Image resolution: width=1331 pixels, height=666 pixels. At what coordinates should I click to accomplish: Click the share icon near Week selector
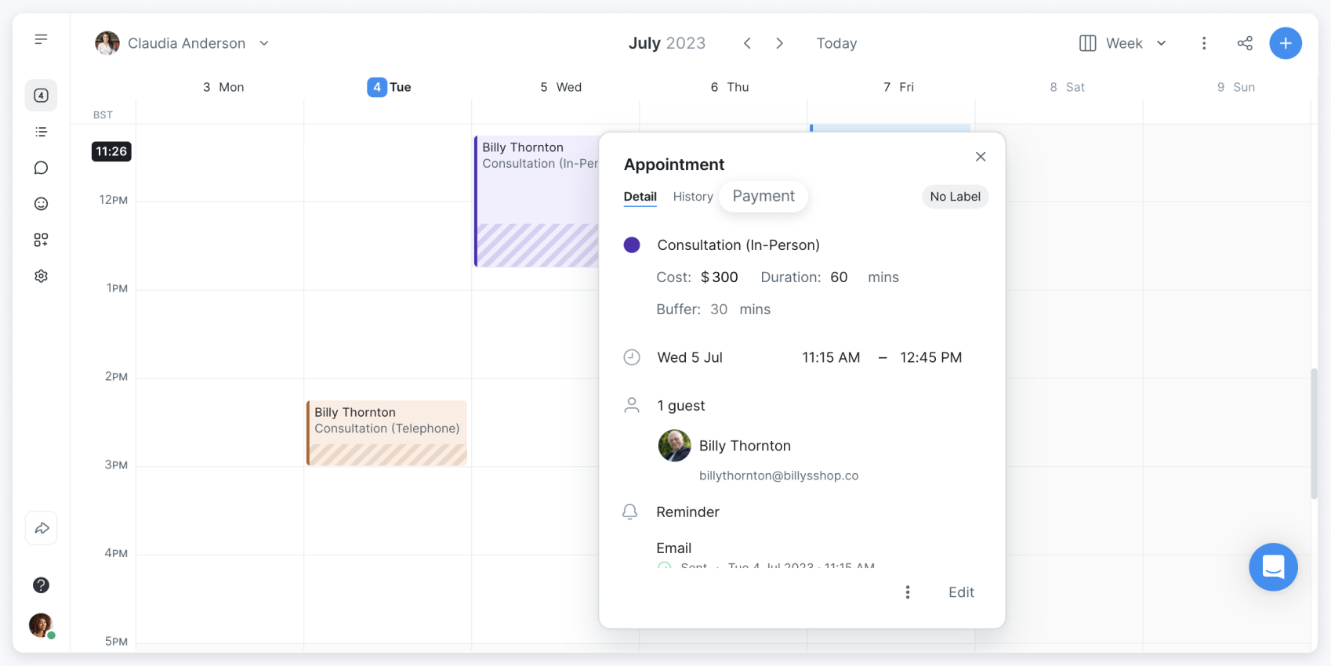point(1244,43)
